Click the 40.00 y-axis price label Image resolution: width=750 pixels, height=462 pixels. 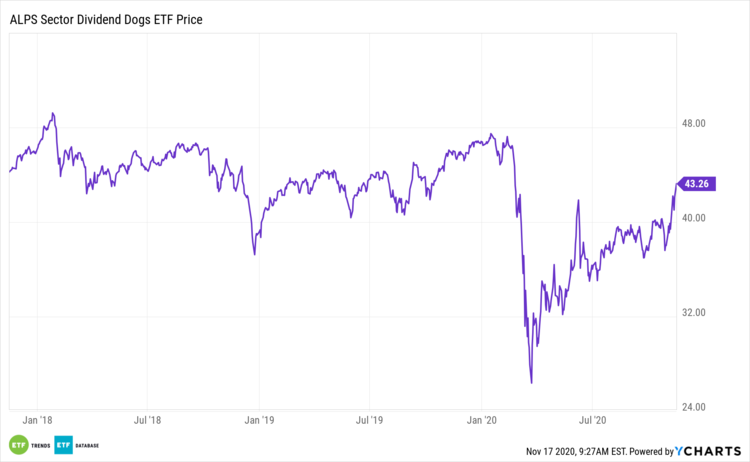click(694, 218)
